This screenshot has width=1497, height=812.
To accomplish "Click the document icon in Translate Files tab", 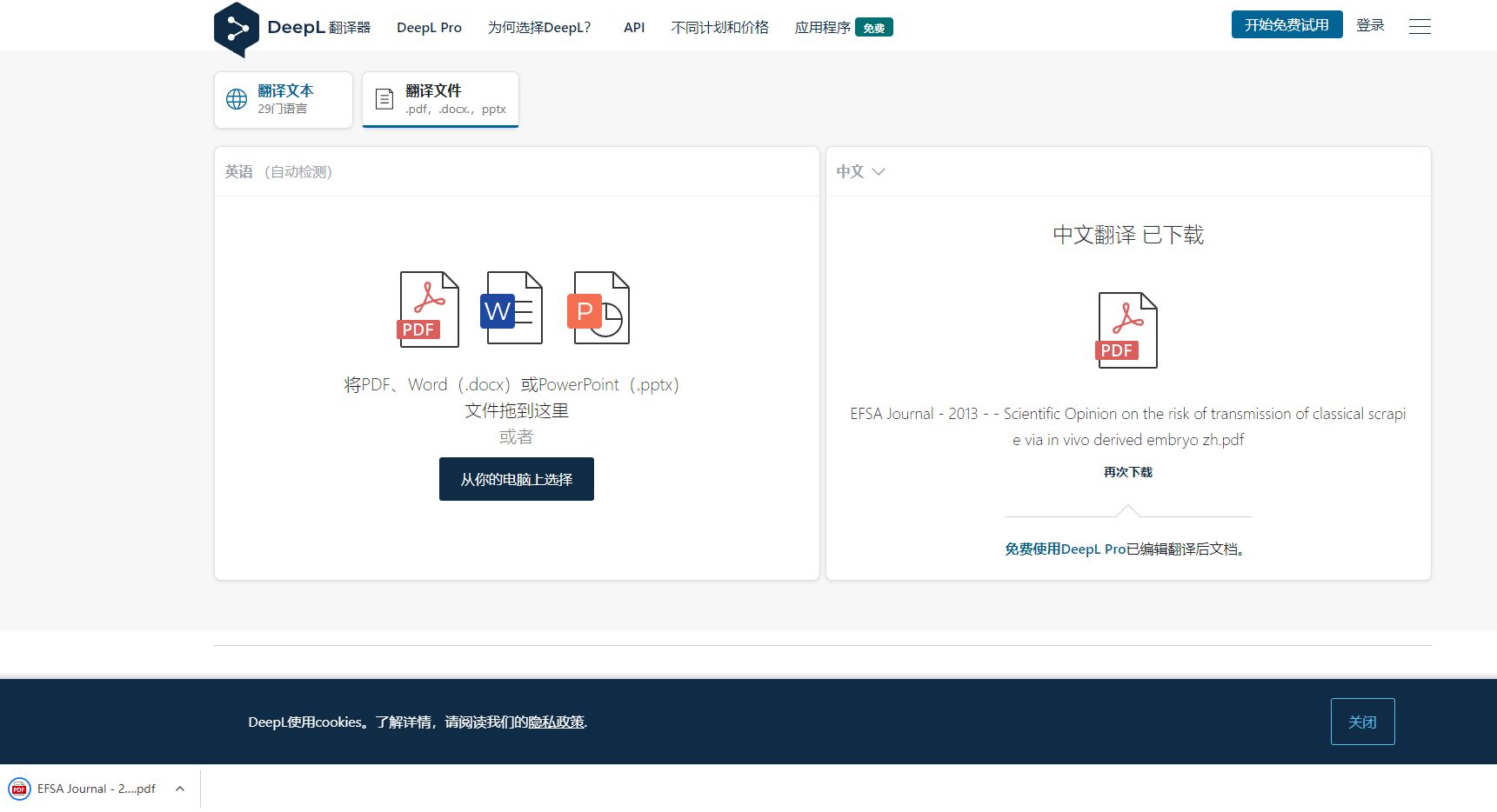I will pyautogui.click(x=384, y=99).
